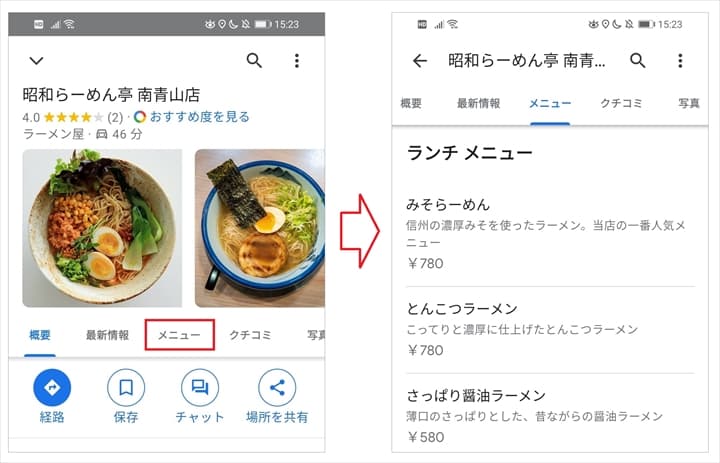This screenshot has width=720, height=463.
Task: Open the チャット chat icon
Action: point(200,388)
